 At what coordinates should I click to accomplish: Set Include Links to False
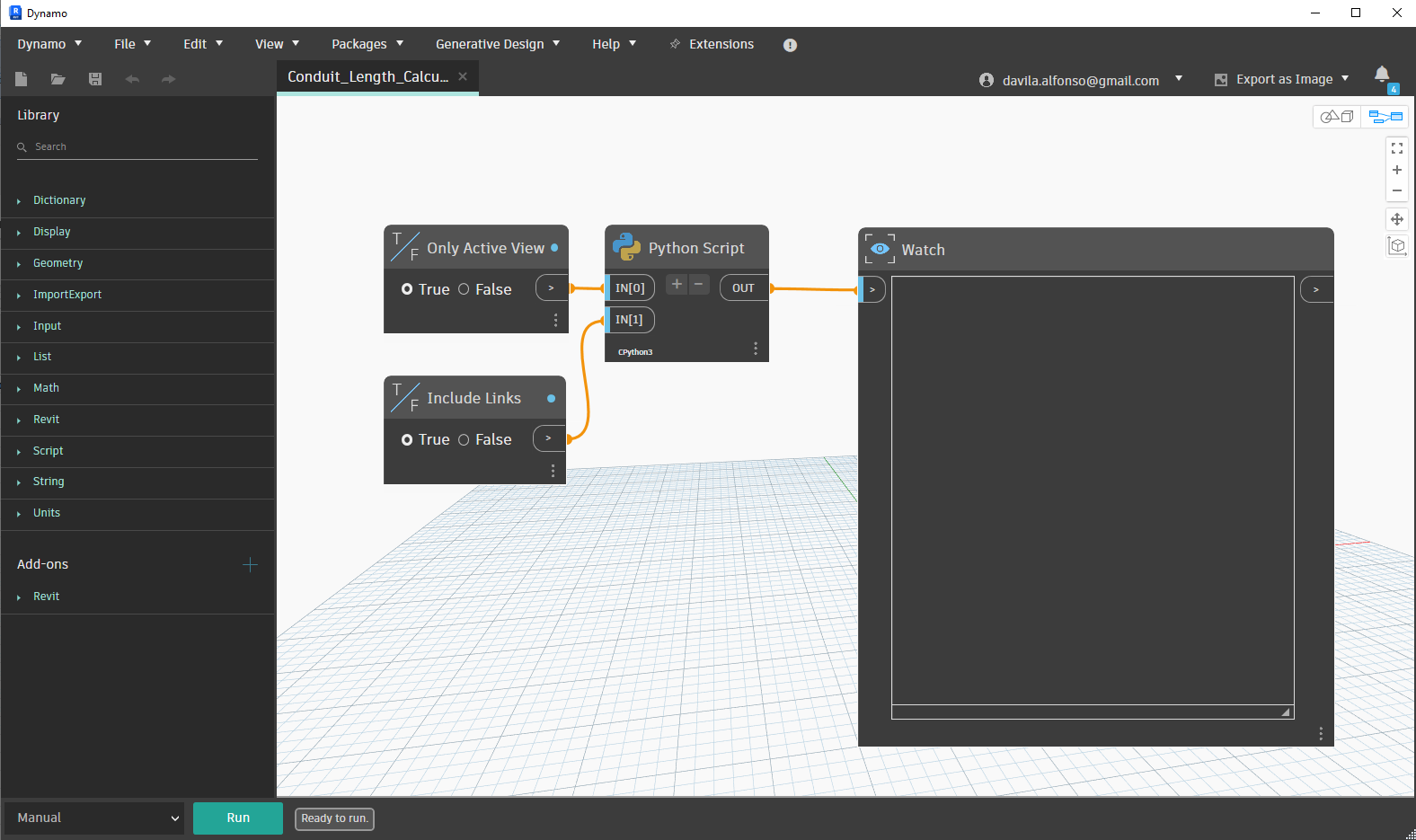[465, 439]
